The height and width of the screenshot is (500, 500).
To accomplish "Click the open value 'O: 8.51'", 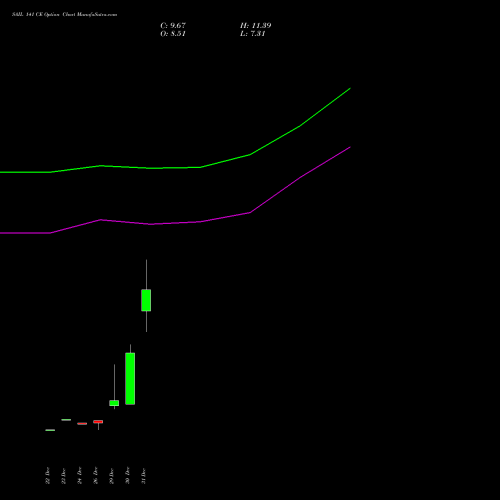I will pyautogui.click(x=173, y=34).
